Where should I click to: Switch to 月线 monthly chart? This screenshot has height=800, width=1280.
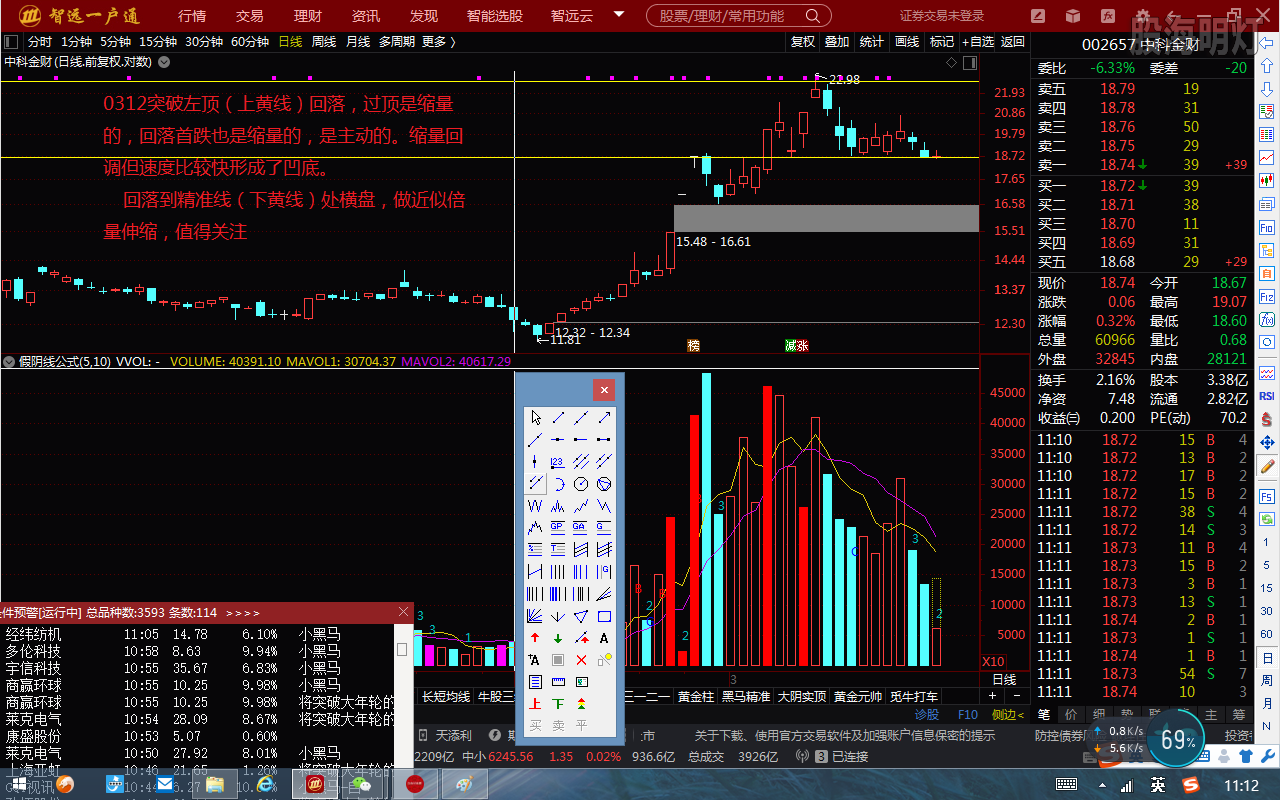[x=358, y=41]
